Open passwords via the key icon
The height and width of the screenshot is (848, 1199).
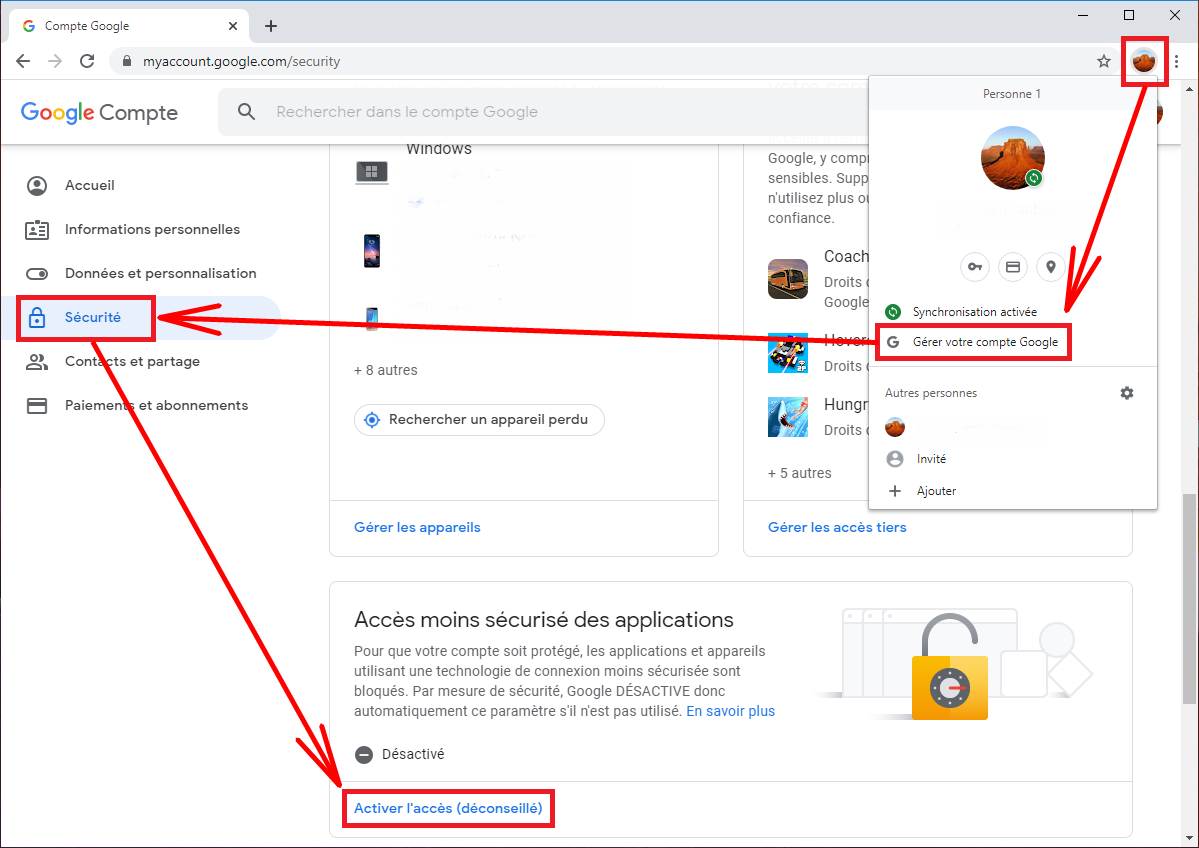point(975,267)
